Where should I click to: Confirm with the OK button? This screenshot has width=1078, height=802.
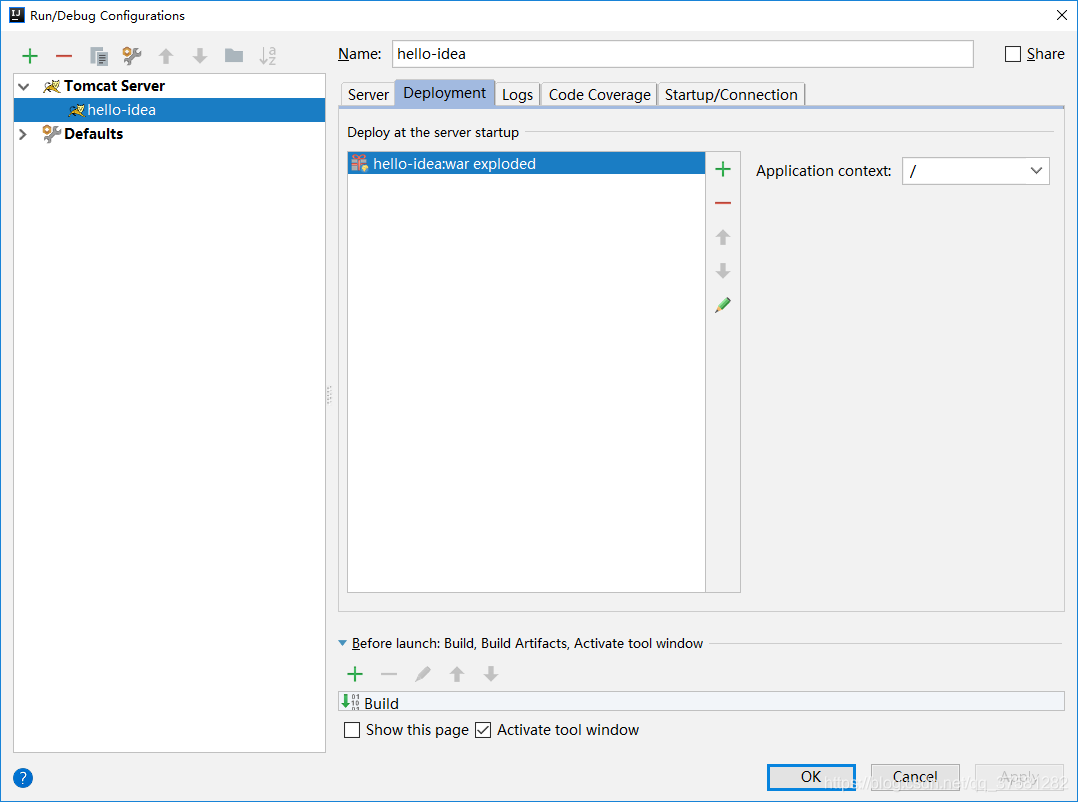click(x=811, y=777)
